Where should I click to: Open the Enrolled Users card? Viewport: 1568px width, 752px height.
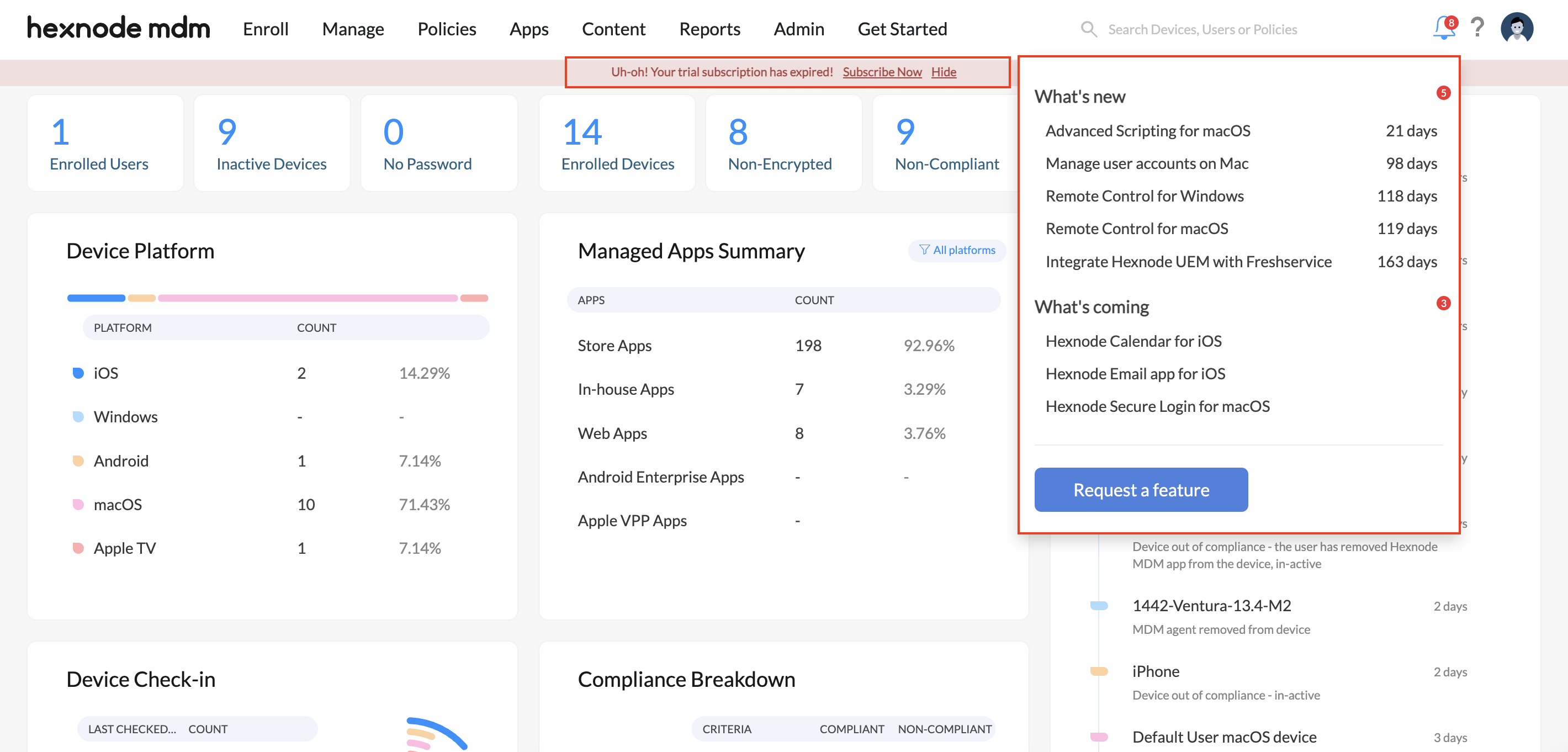[105, 143]
